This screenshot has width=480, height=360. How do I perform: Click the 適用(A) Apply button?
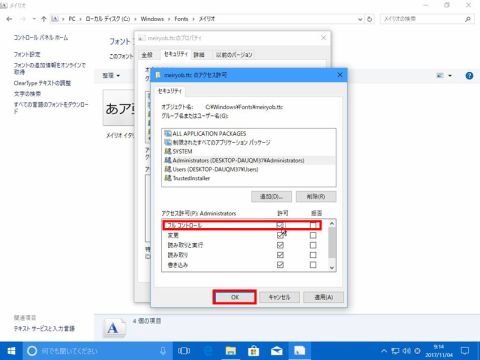(323, 297)
